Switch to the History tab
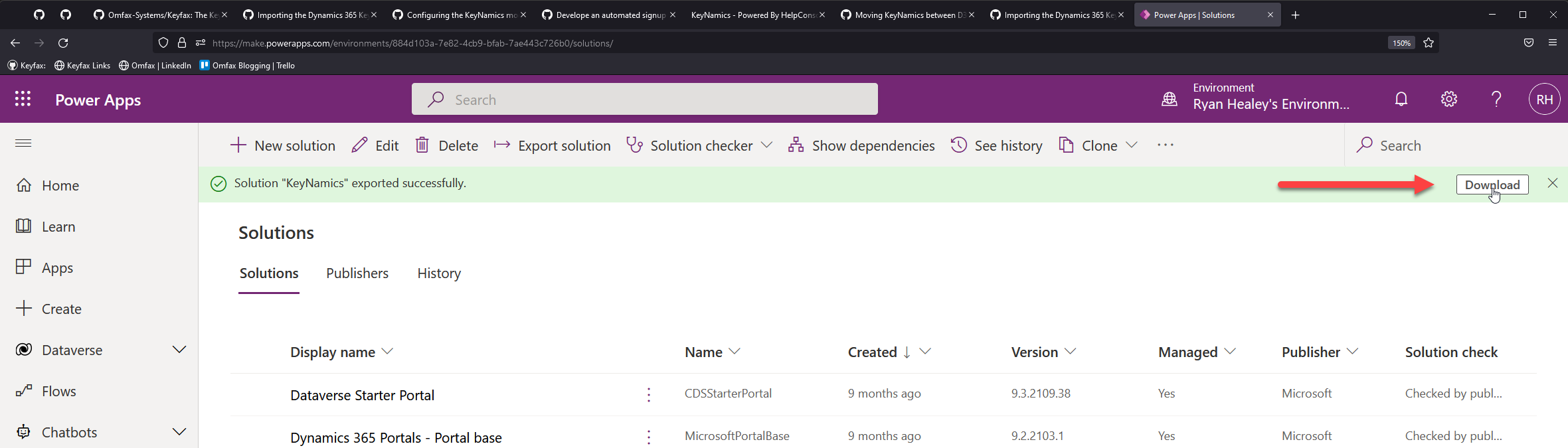Screen dimensions: 1568x448 tap(439, 273)
